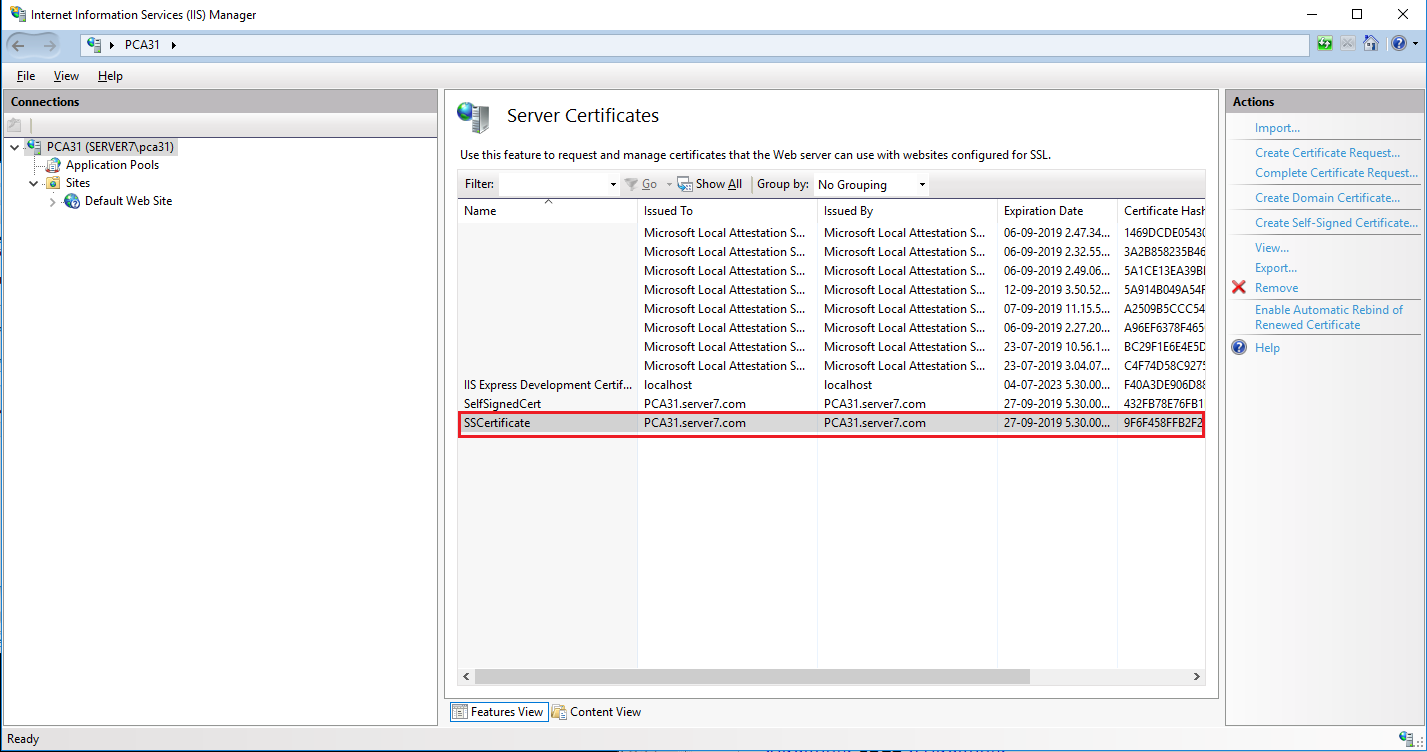Switch to the Content View tab

pos(597,712)
